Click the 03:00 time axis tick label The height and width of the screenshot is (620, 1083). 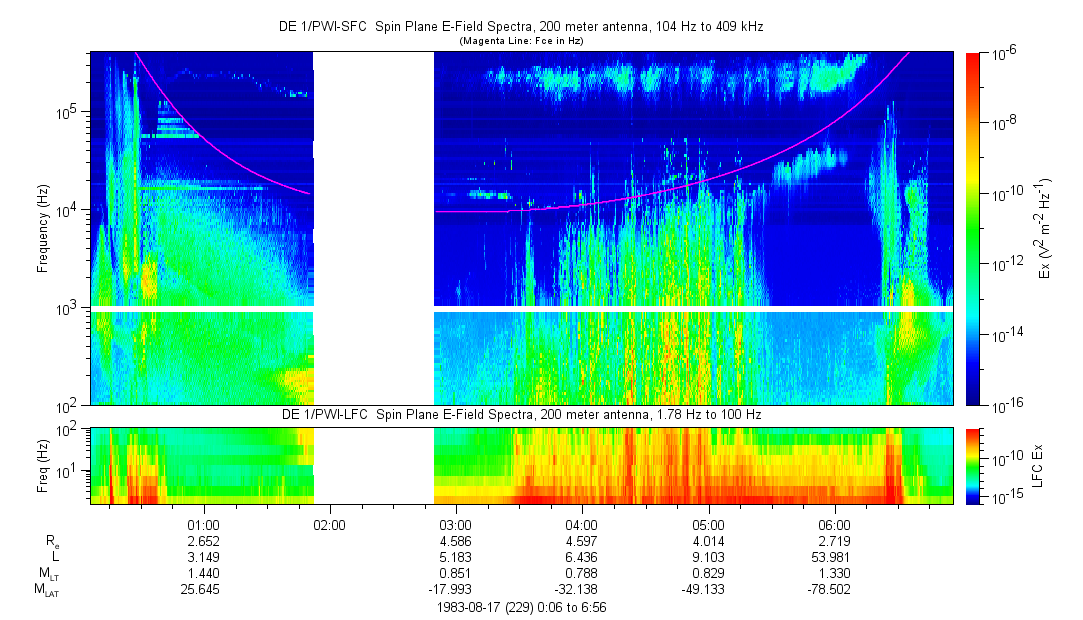coord(456,524)
